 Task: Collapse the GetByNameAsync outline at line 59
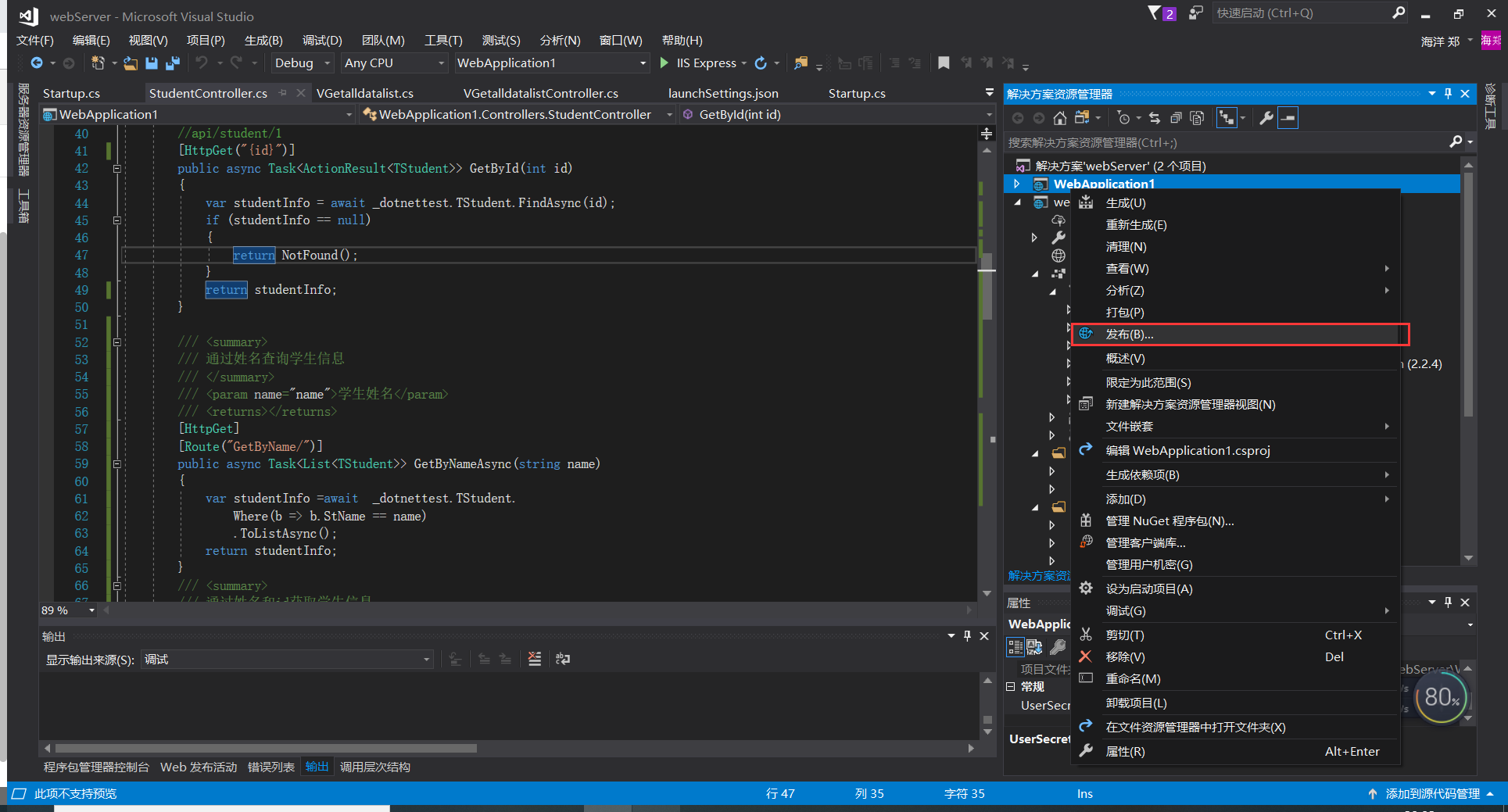pyautogui.click(x=116, y=463)
